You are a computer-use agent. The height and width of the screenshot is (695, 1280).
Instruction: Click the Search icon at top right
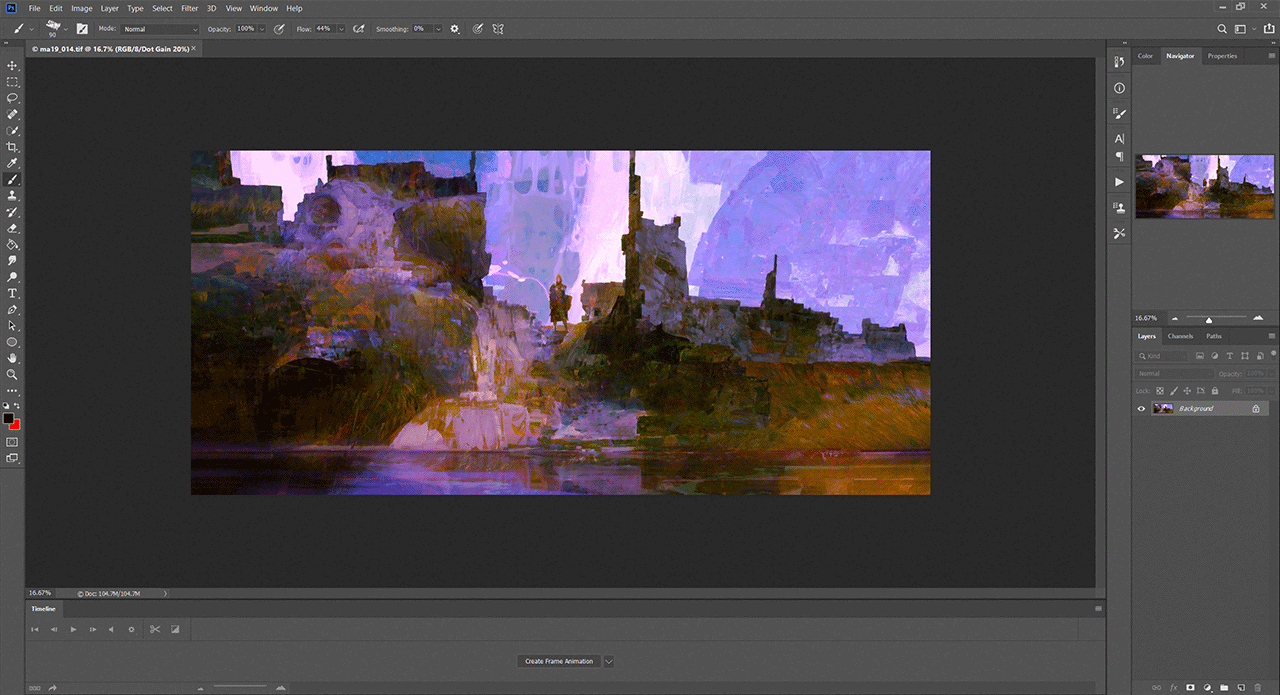[x=1222, y=29]
